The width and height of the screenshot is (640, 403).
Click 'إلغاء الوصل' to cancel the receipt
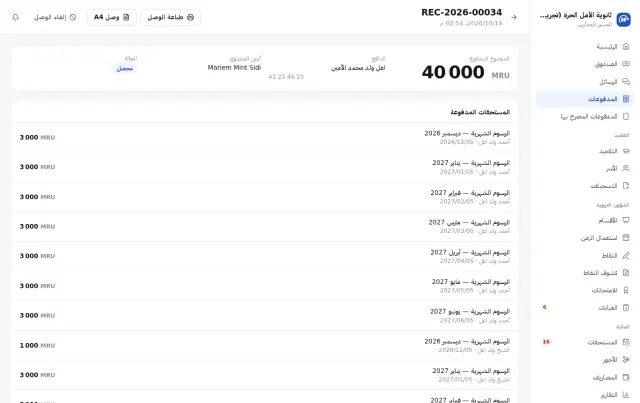click(55, 17)
